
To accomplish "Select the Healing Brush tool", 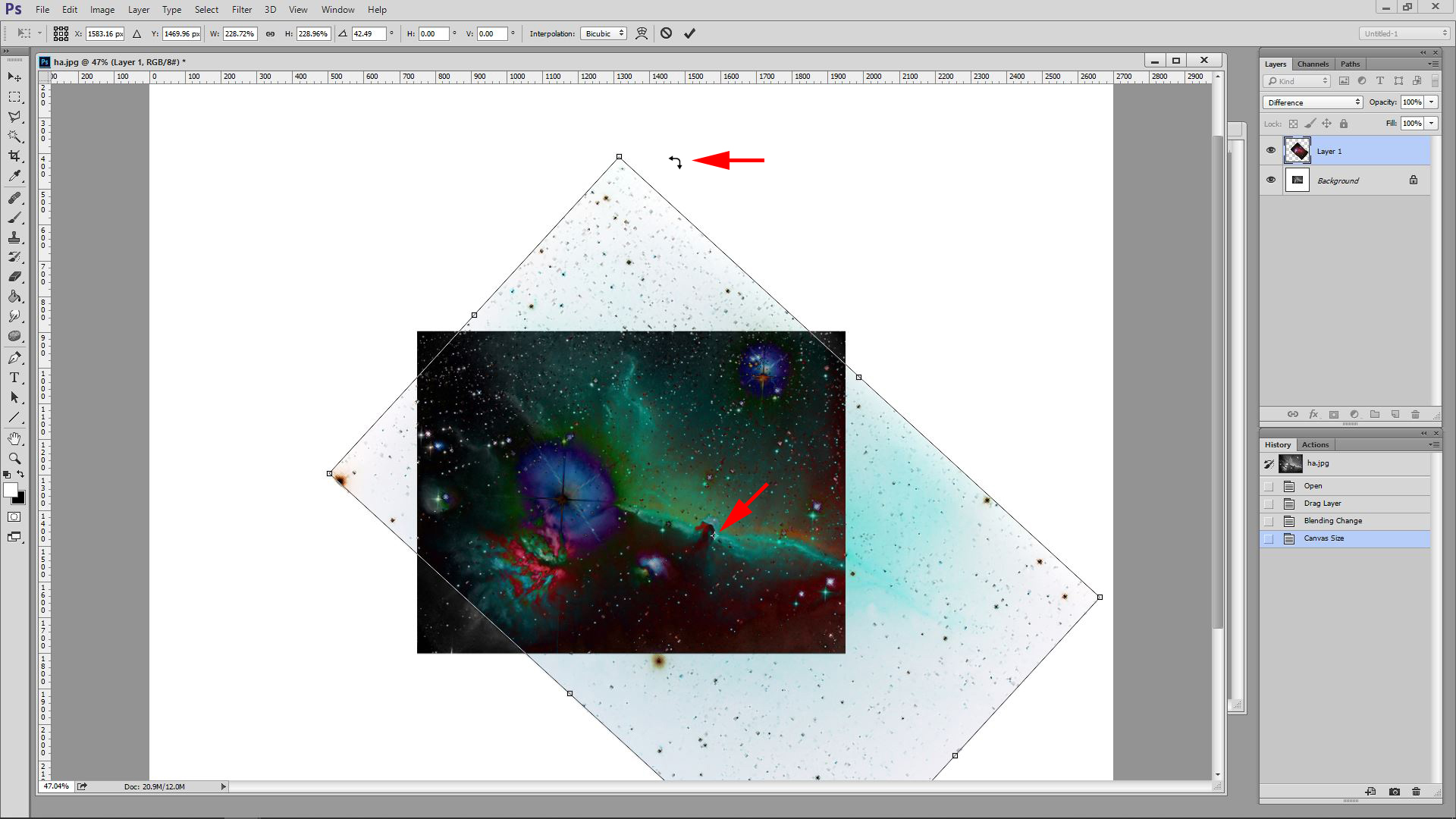I will click(x=14, y=198).
